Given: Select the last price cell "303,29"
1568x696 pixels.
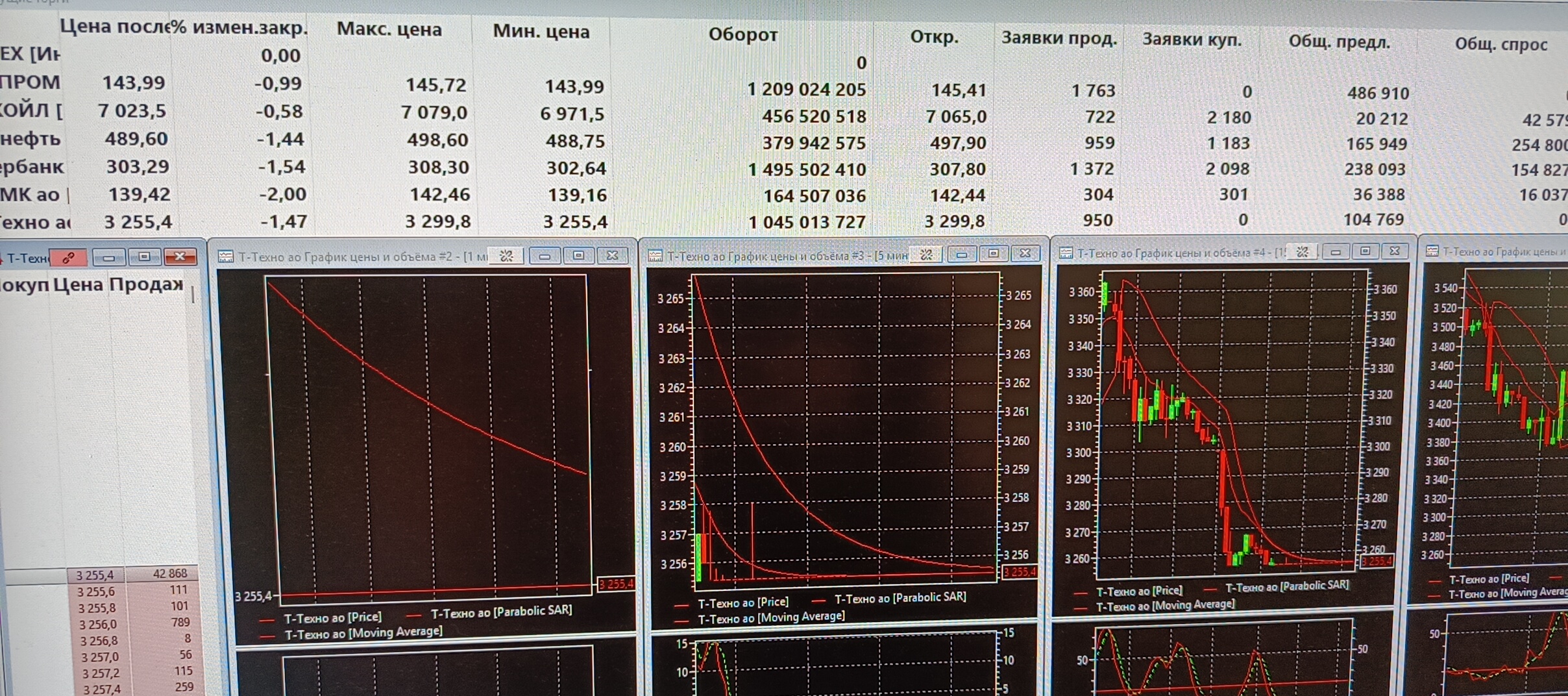Looking at the screenshot, I should pyautogui.click(x=138, y=167).
